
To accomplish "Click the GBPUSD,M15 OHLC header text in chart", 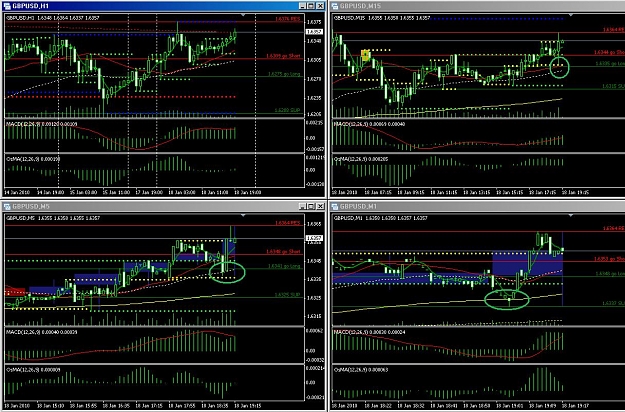I will [381, 18].
